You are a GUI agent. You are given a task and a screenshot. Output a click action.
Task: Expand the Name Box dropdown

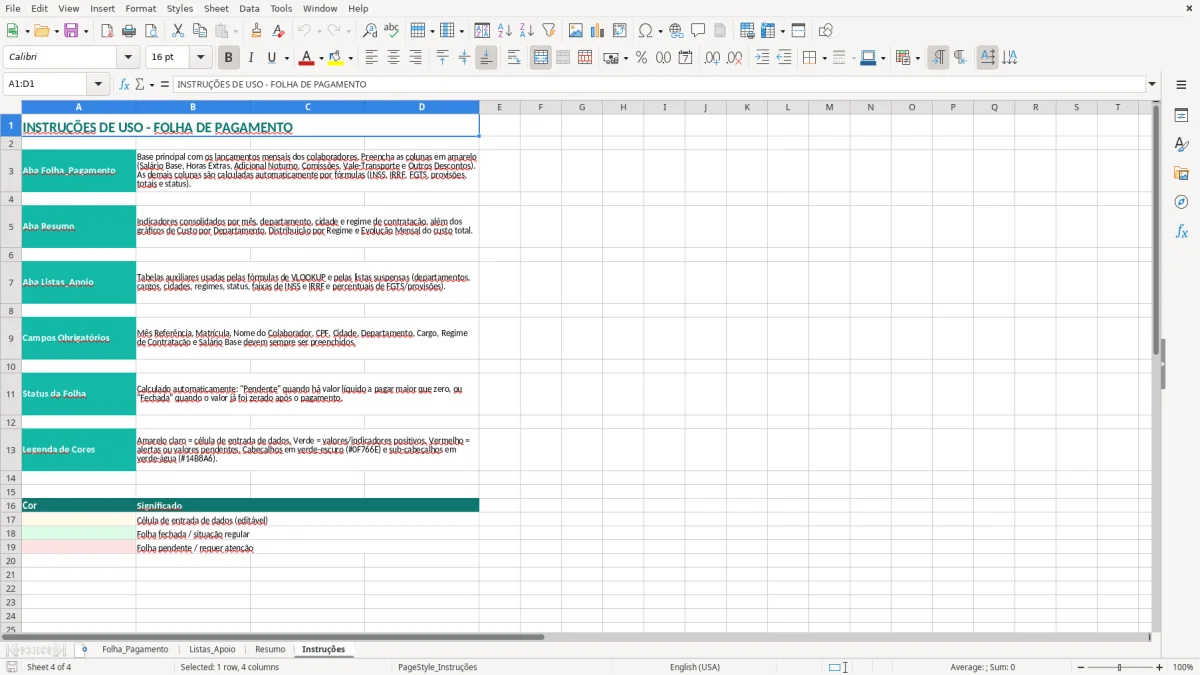[98, 85]
